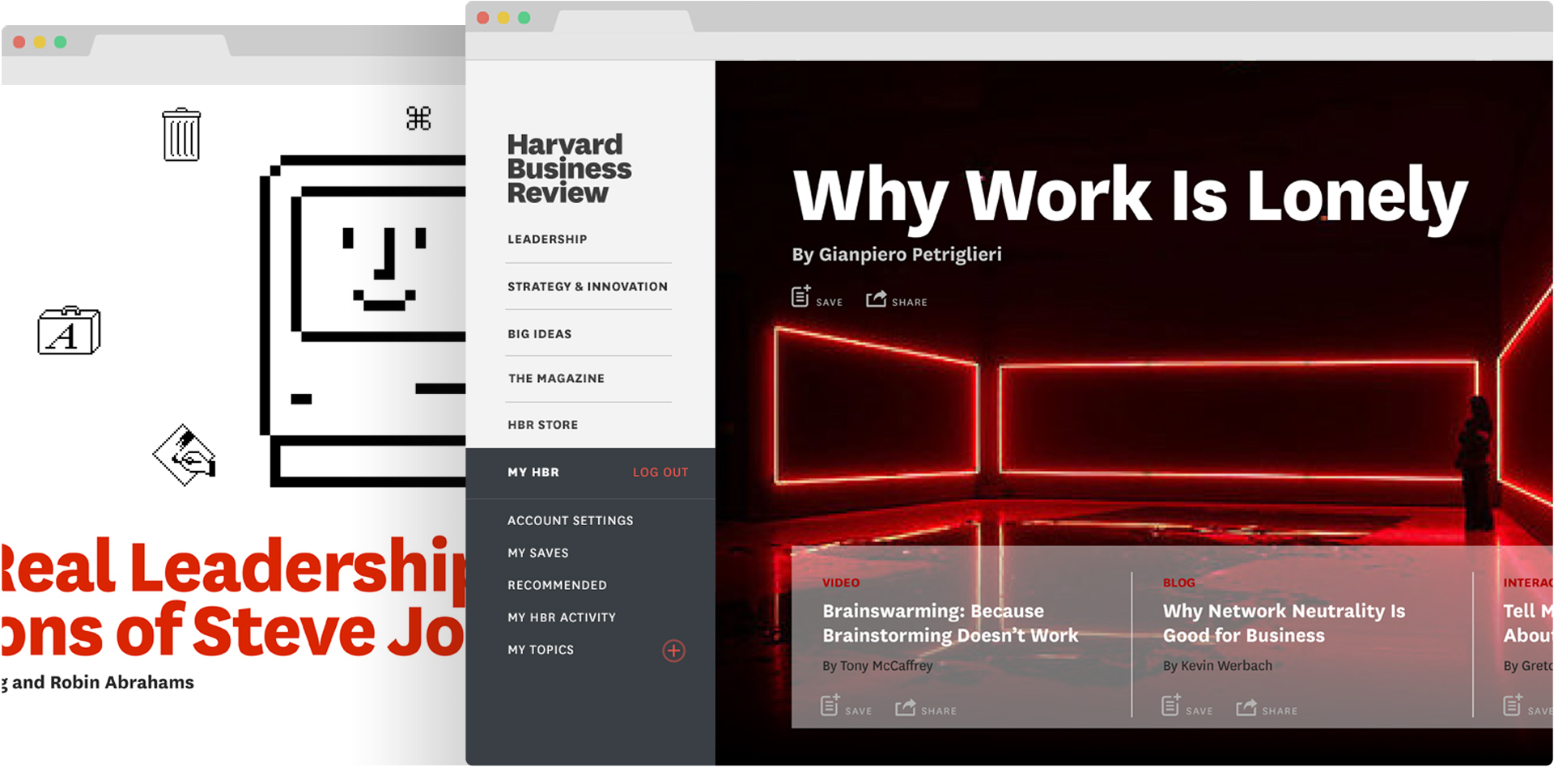1554x784 pixels.
Task: Share the Brainswarming video article
Action: [x=906, y=708]
